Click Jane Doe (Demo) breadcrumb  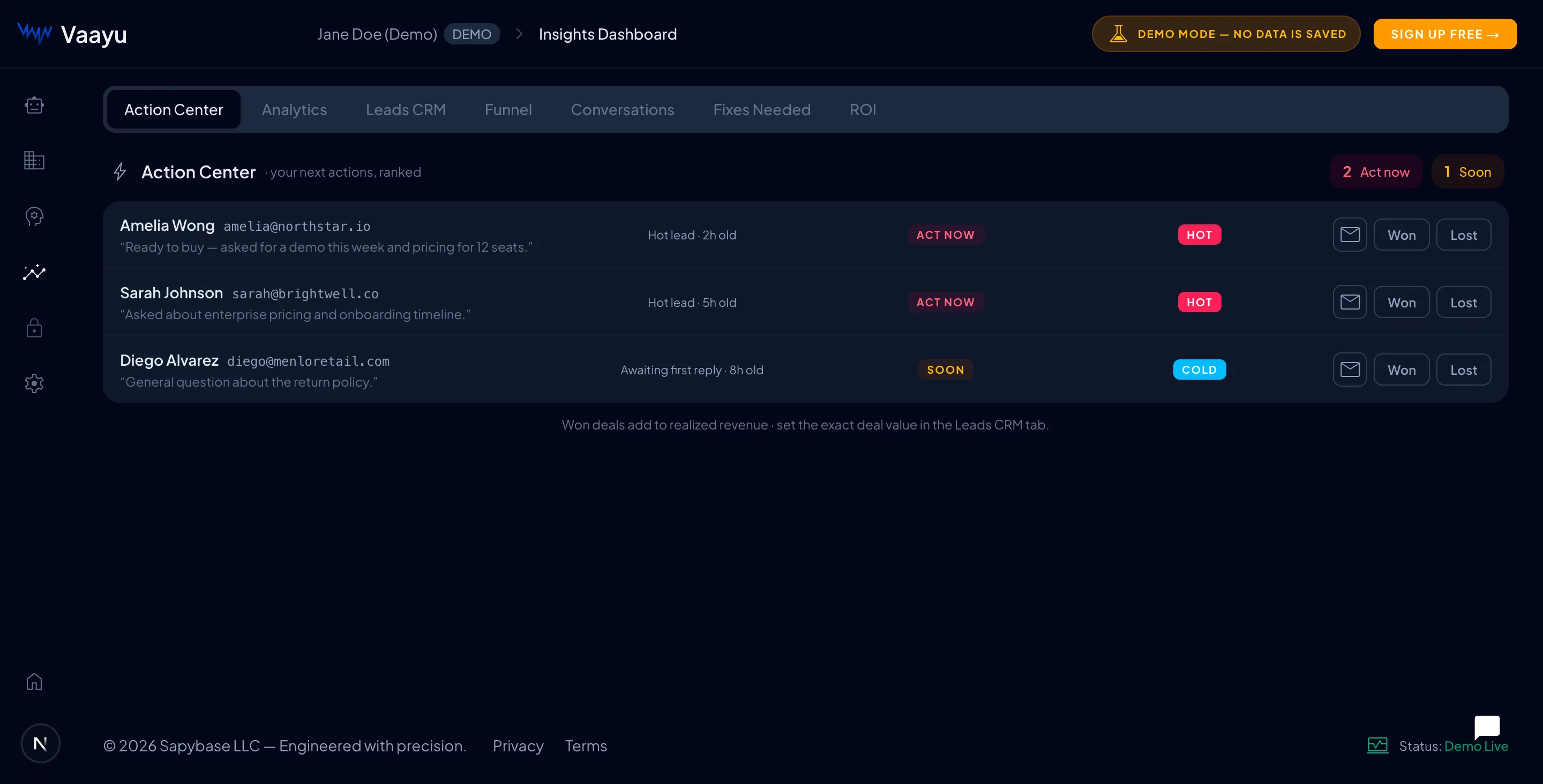coord(377,34)
